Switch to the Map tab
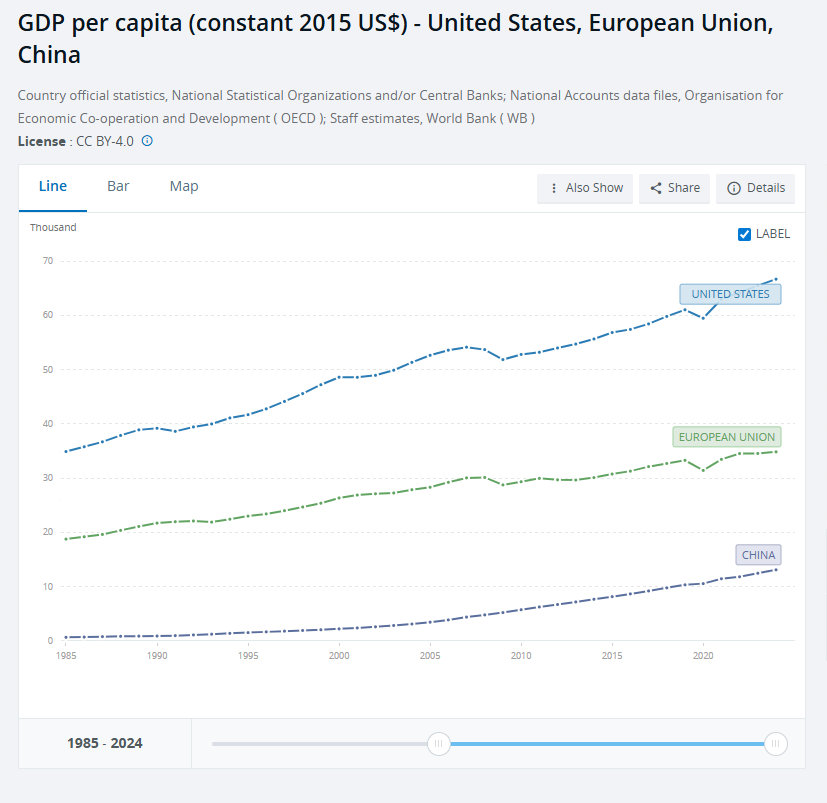 (184, 186)
